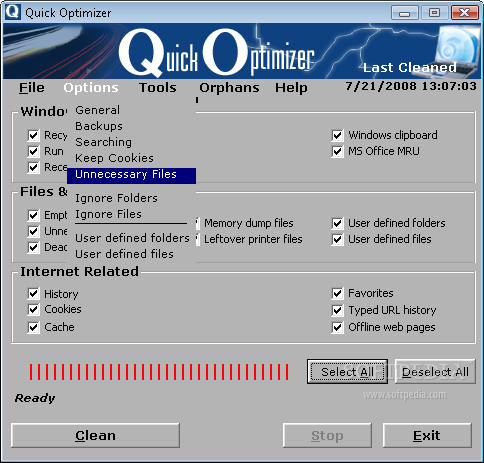
Task: Toggle the MS Office MRU checkbox
Action: click(337, 151)
